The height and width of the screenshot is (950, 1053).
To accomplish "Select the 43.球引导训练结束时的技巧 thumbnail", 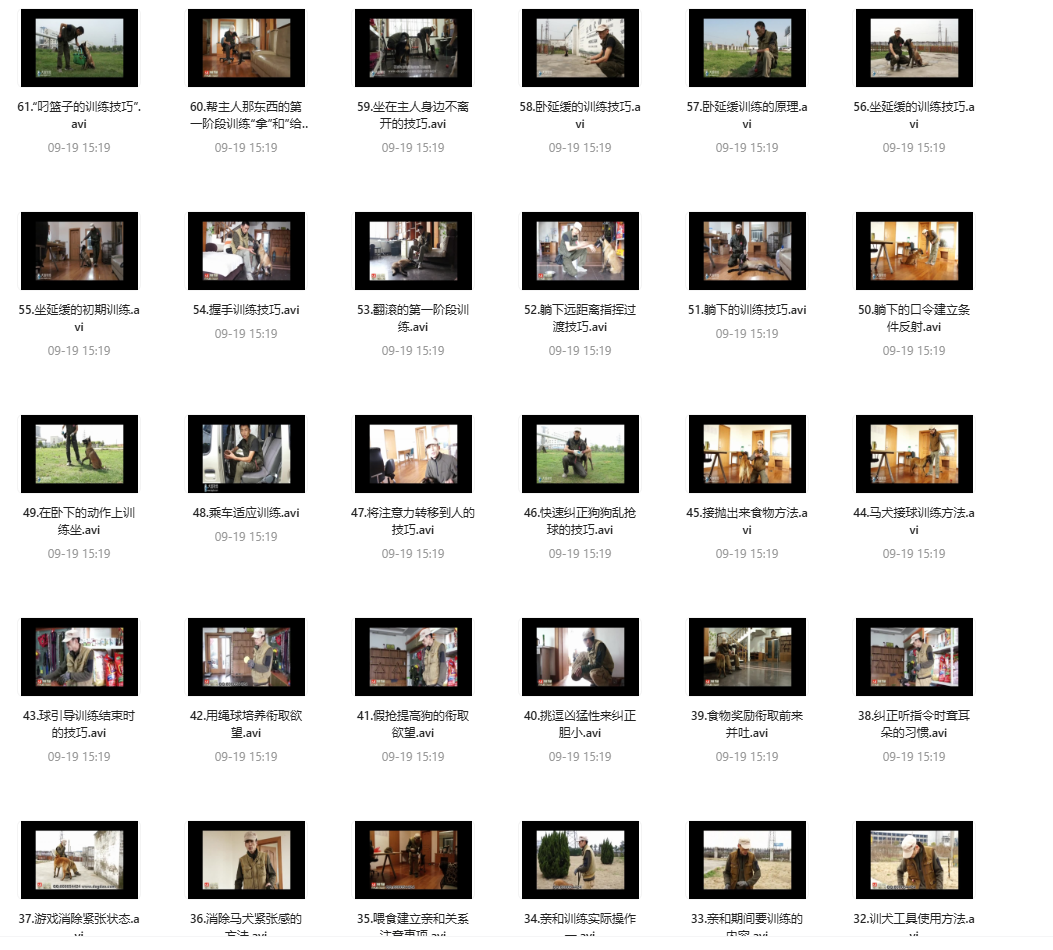I will 79,657.
